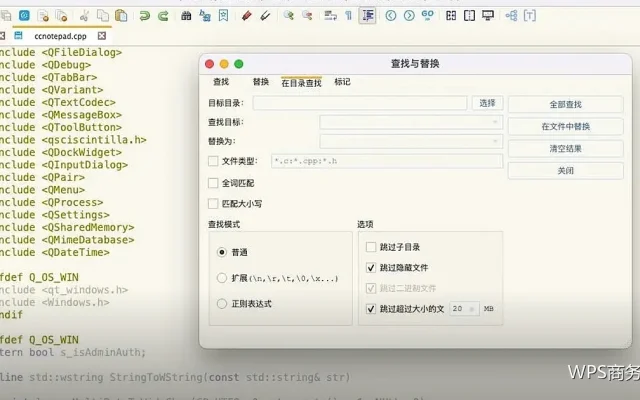640x400 pixels.
Task: Click the tree structure toolbar icon
Action: pos(511,16)
